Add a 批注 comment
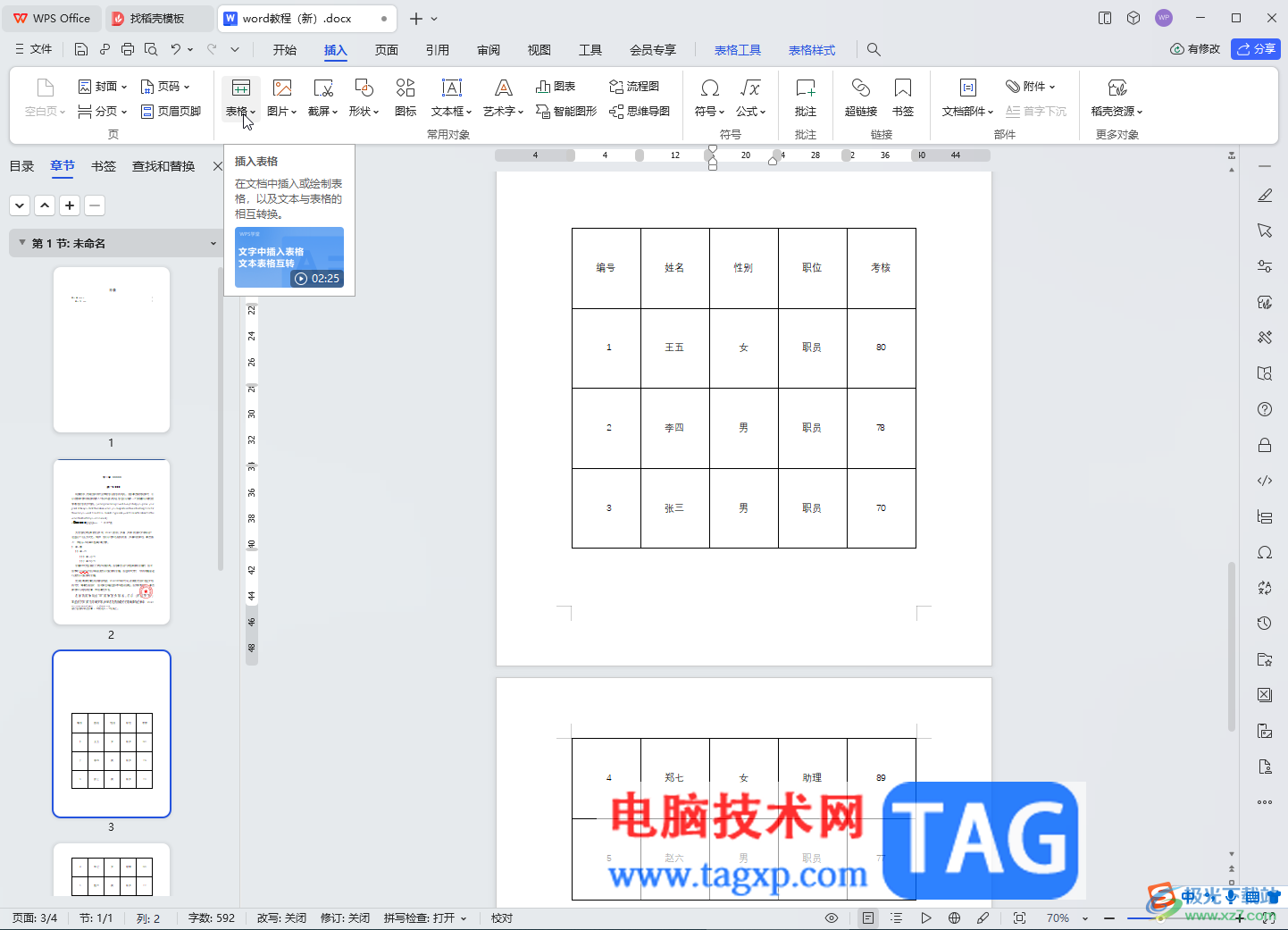The height and width of the screenshot is (930, 1288). tap(806, 98)
